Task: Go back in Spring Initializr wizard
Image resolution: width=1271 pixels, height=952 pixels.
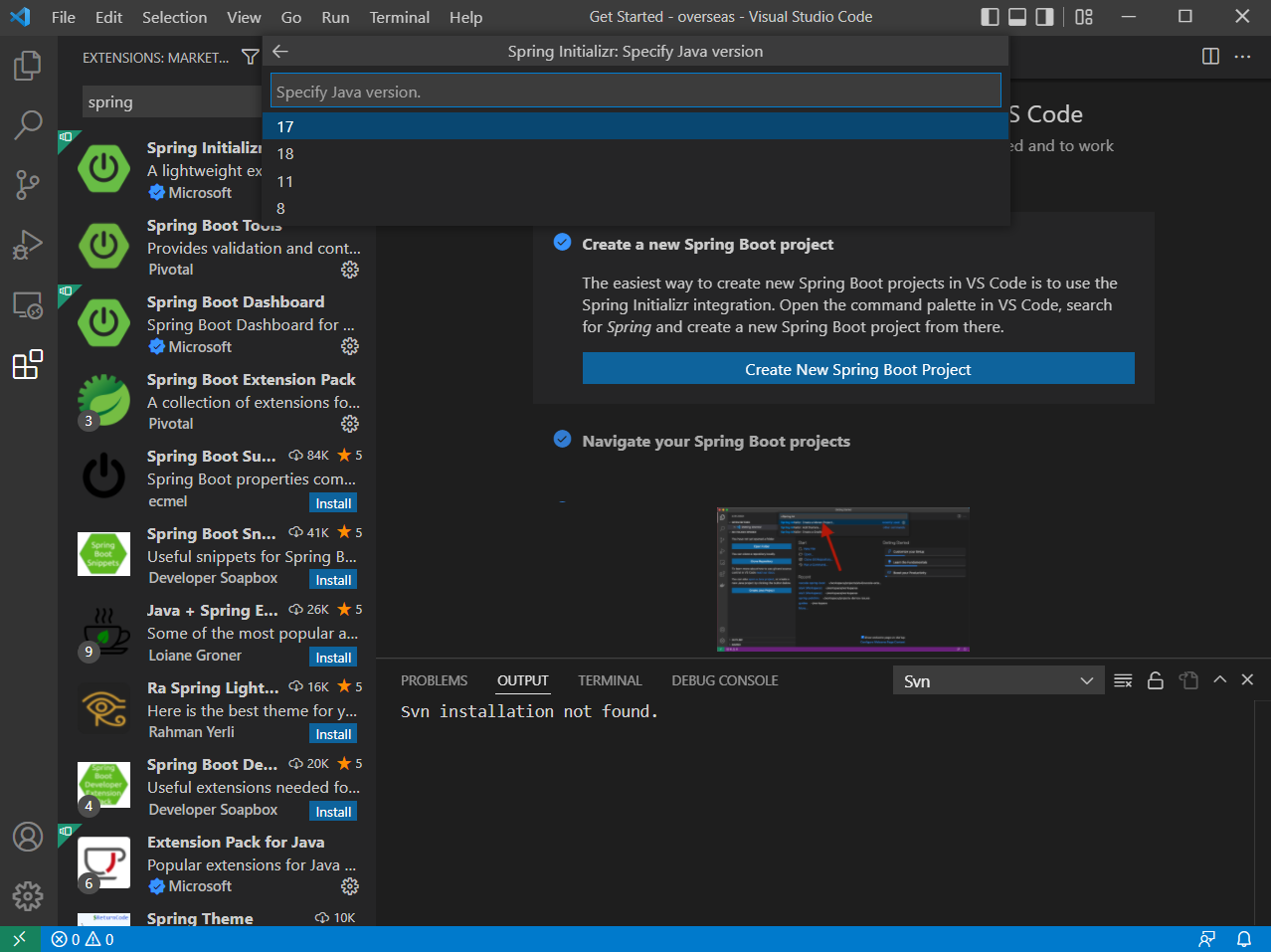Action: coord(280,52)
